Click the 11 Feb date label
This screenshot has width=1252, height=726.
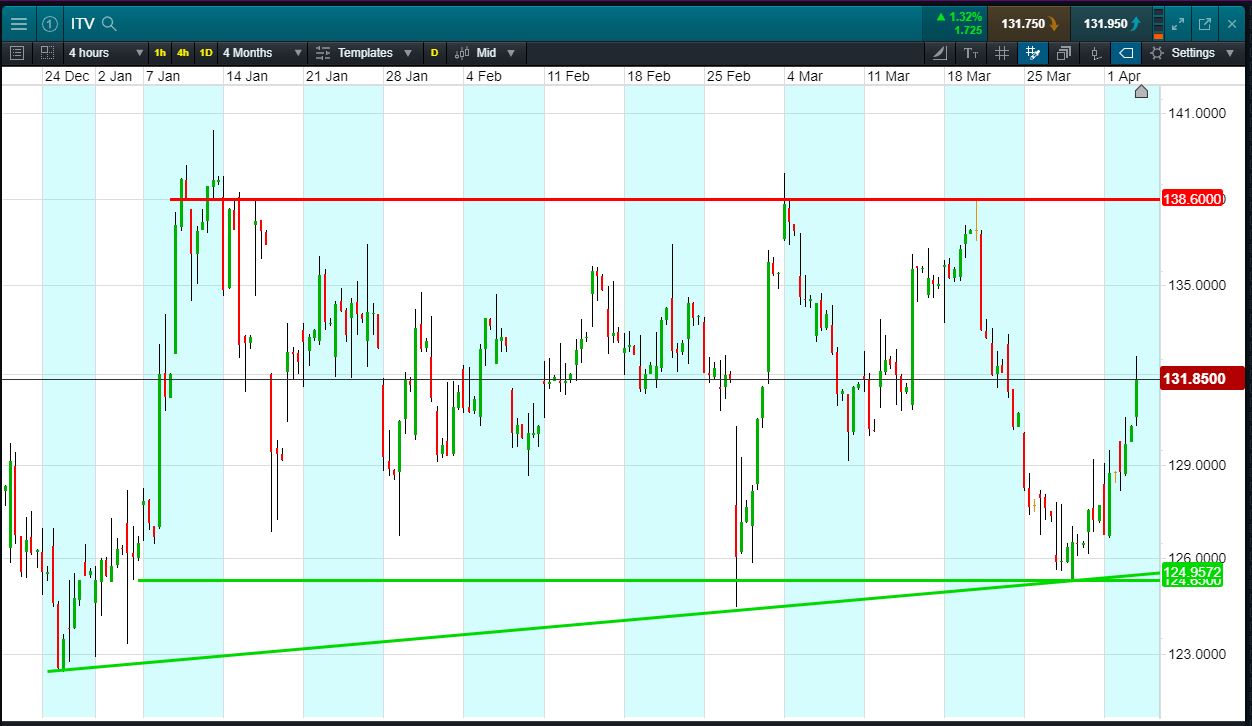coord(567,76)
